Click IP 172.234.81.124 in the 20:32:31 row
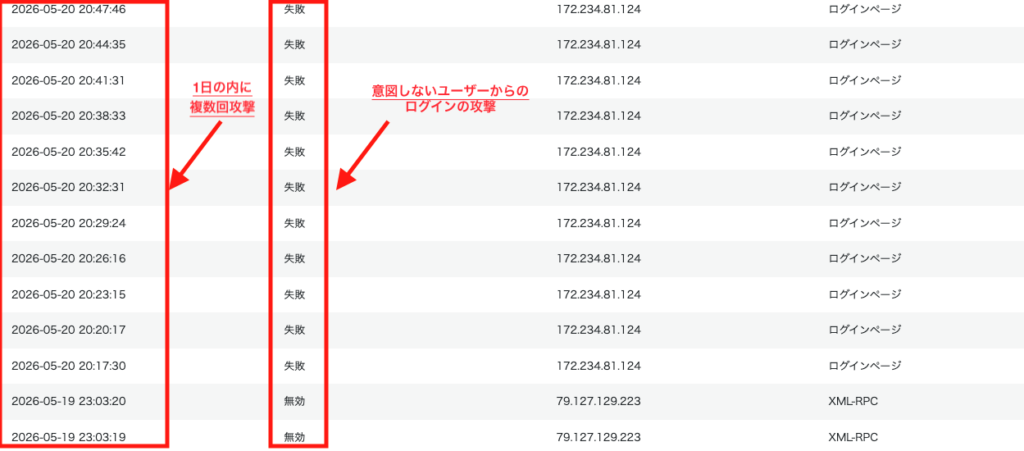Viewport: 1024px width, 451px height. (x=598, y=187)
